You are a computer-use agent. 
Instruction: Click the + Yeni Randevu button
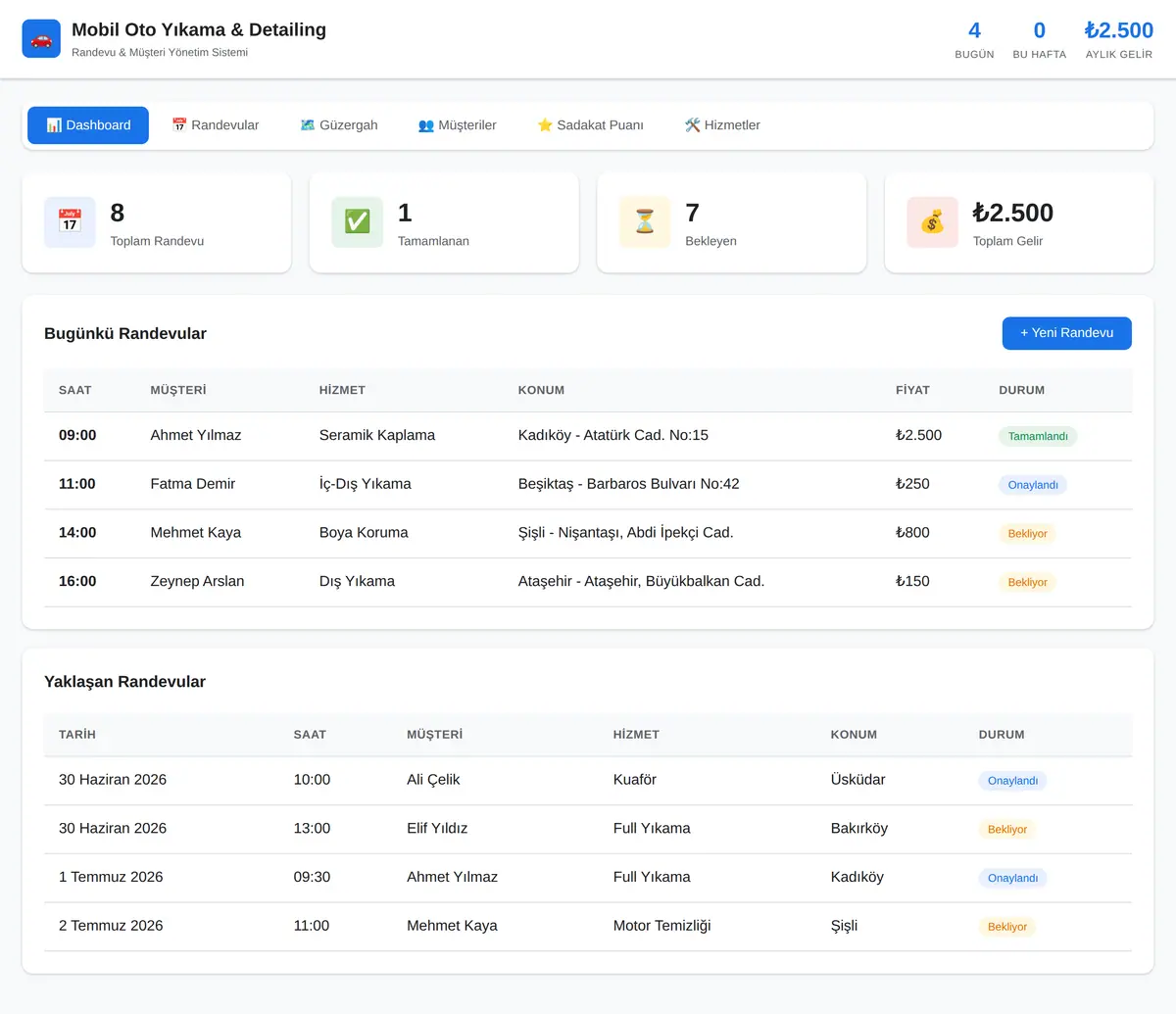coord(1066,333)
